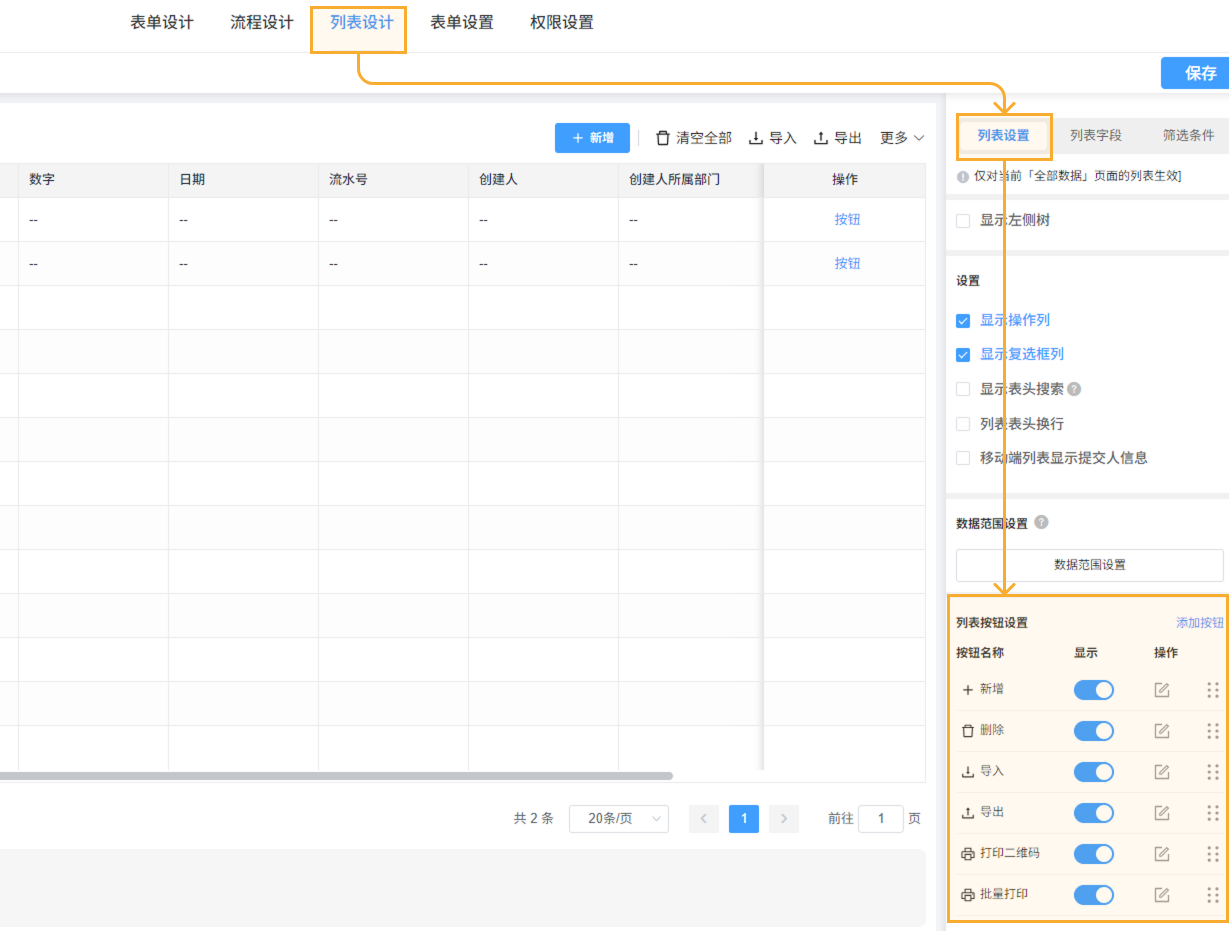Click drag handle of 打印二维码 row

pyautogui.click(x=1213, y=854)
